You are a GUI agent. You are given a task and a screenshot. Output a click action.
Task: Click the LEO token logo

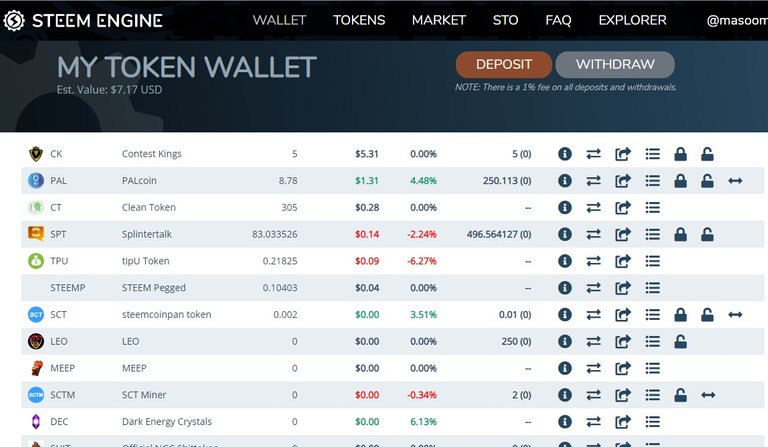pyautogui.click(x=36, y=341)
